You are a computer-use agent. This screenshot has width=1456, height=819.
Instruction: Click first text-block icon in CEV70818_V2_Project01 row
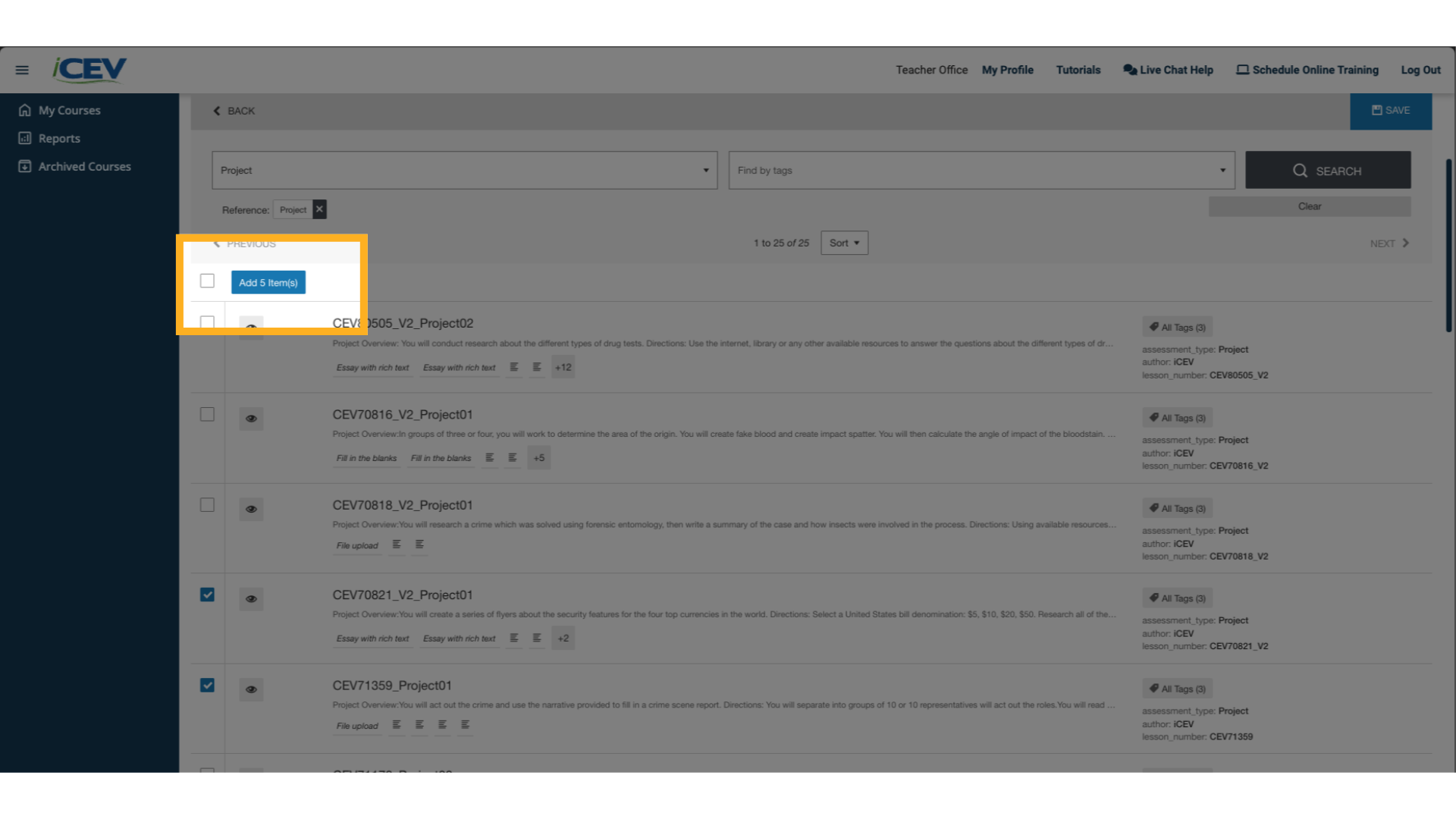(397, 544)
